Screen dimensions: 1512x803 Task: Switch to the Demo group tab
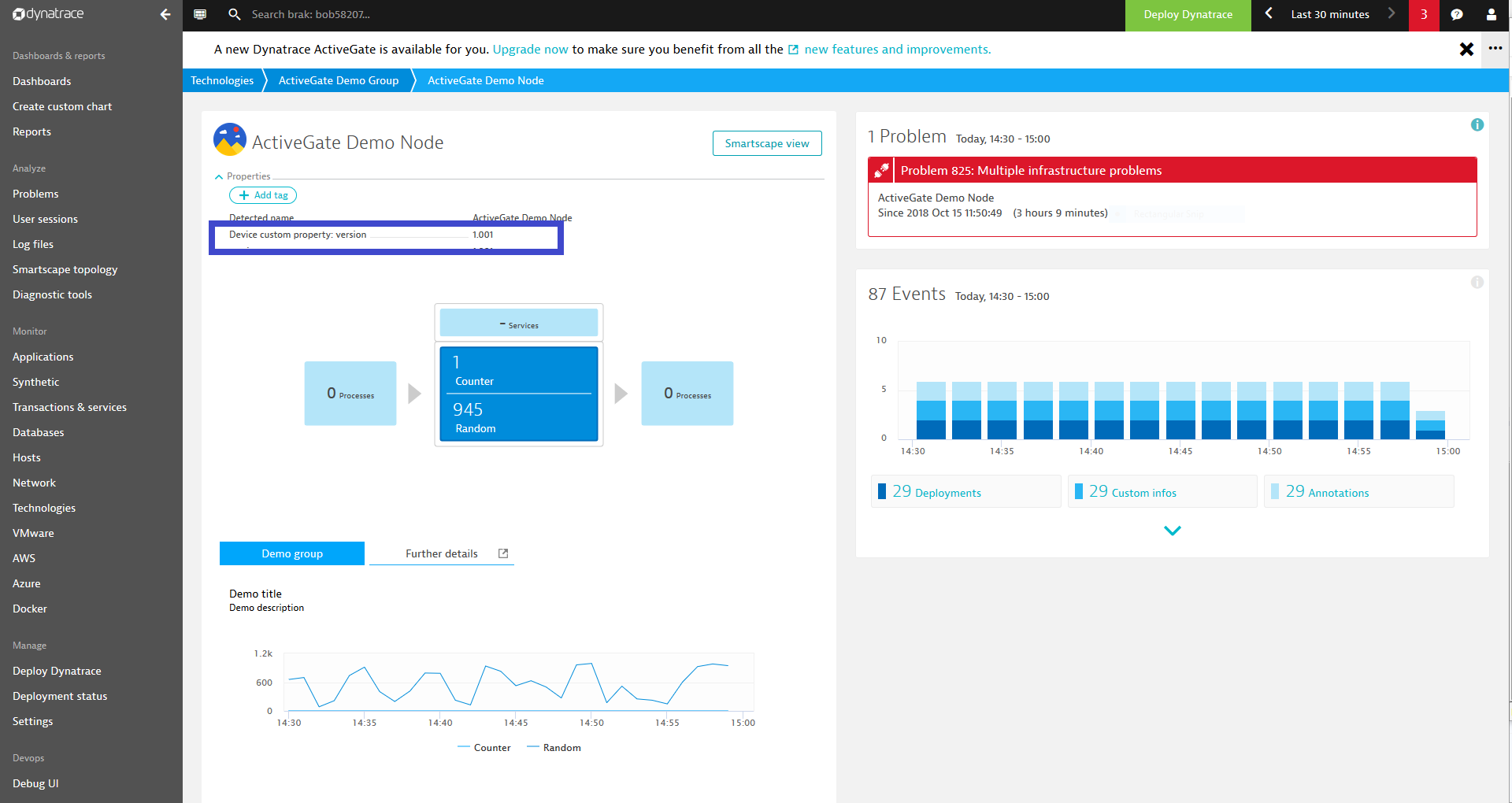tap(292, 553)
